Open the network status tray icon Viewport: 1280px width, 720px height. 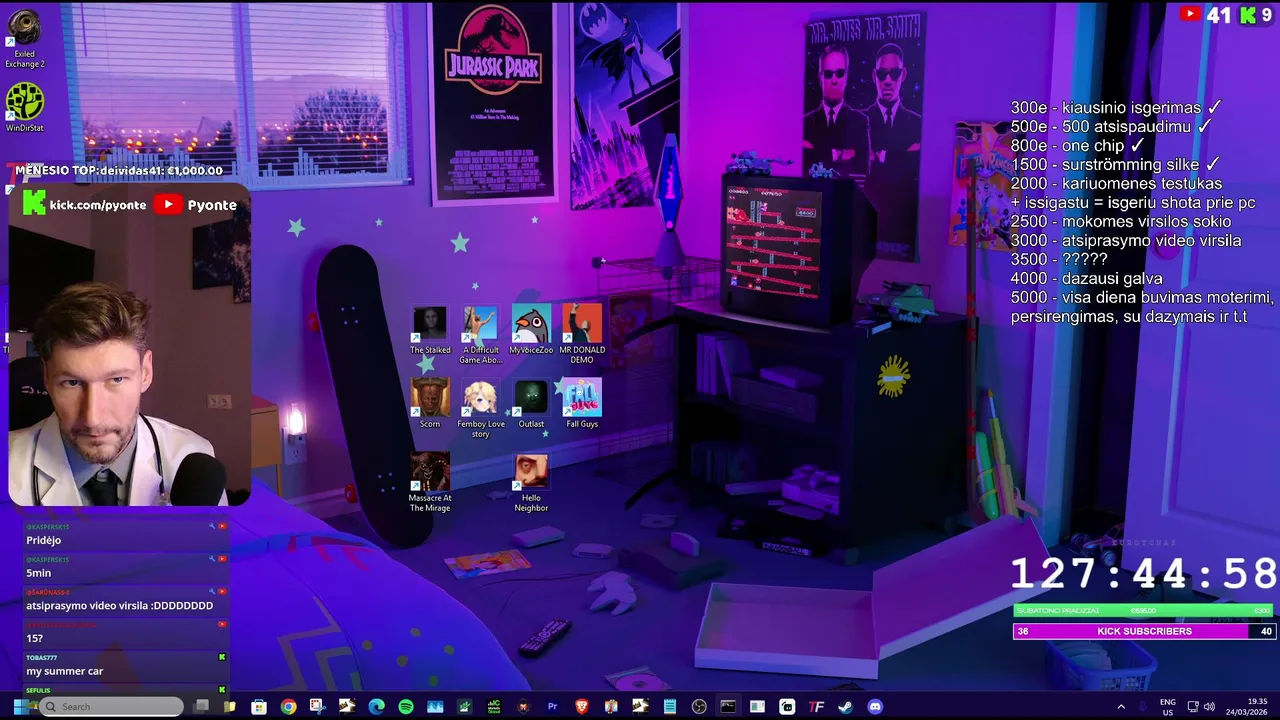(1192, 707)
